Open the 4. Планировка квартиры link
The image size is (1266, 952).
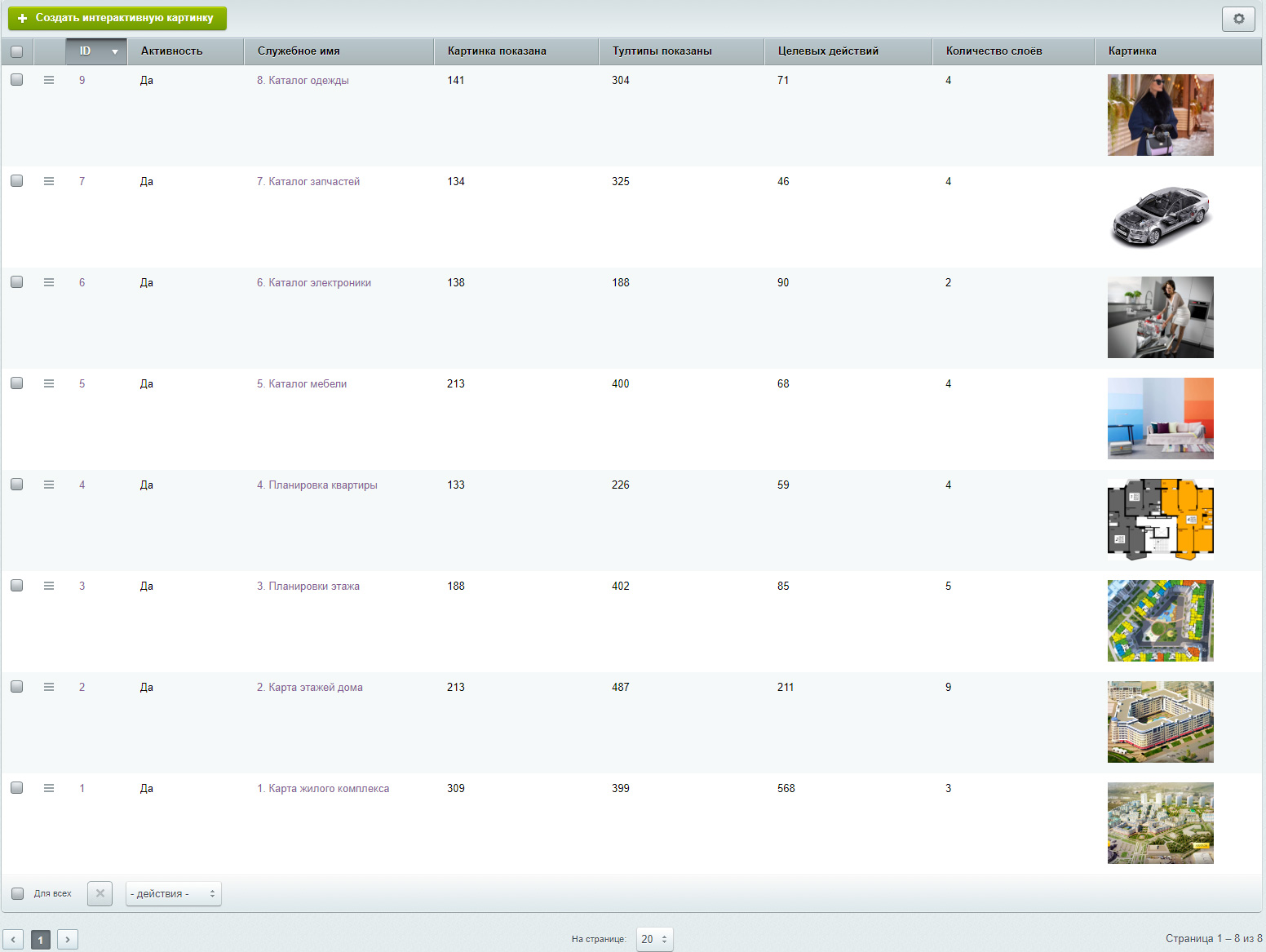pyautogui.click(x=317, y=485)
